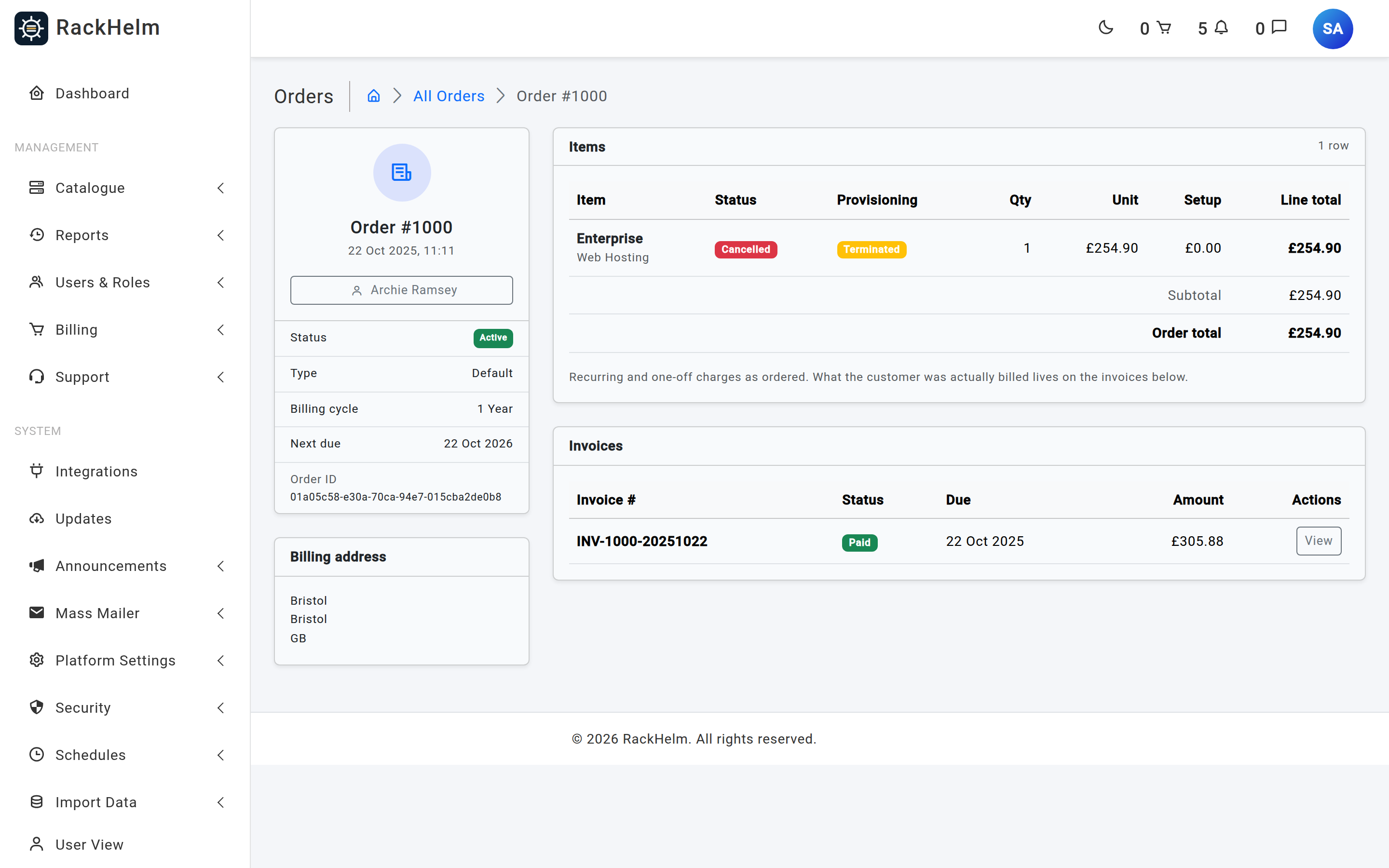Click the Support headset icon

click(37, 377)
